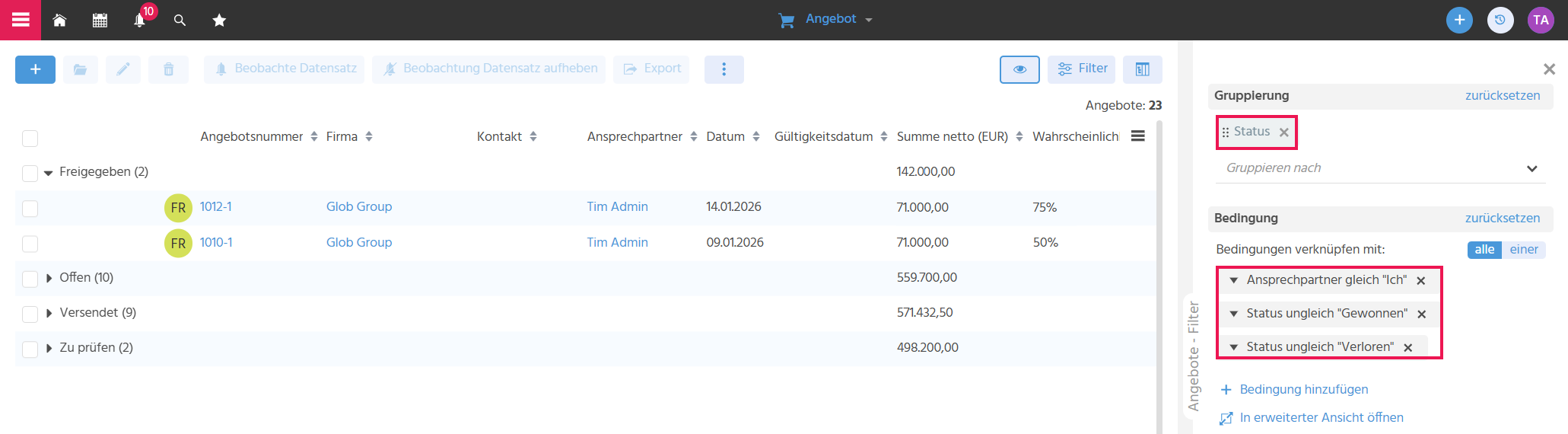The height and width of the screenshot is (434, 1568).
Task: Select 'alle' condition linking option
Action: pyautogui.click(x=1484, y=250)
